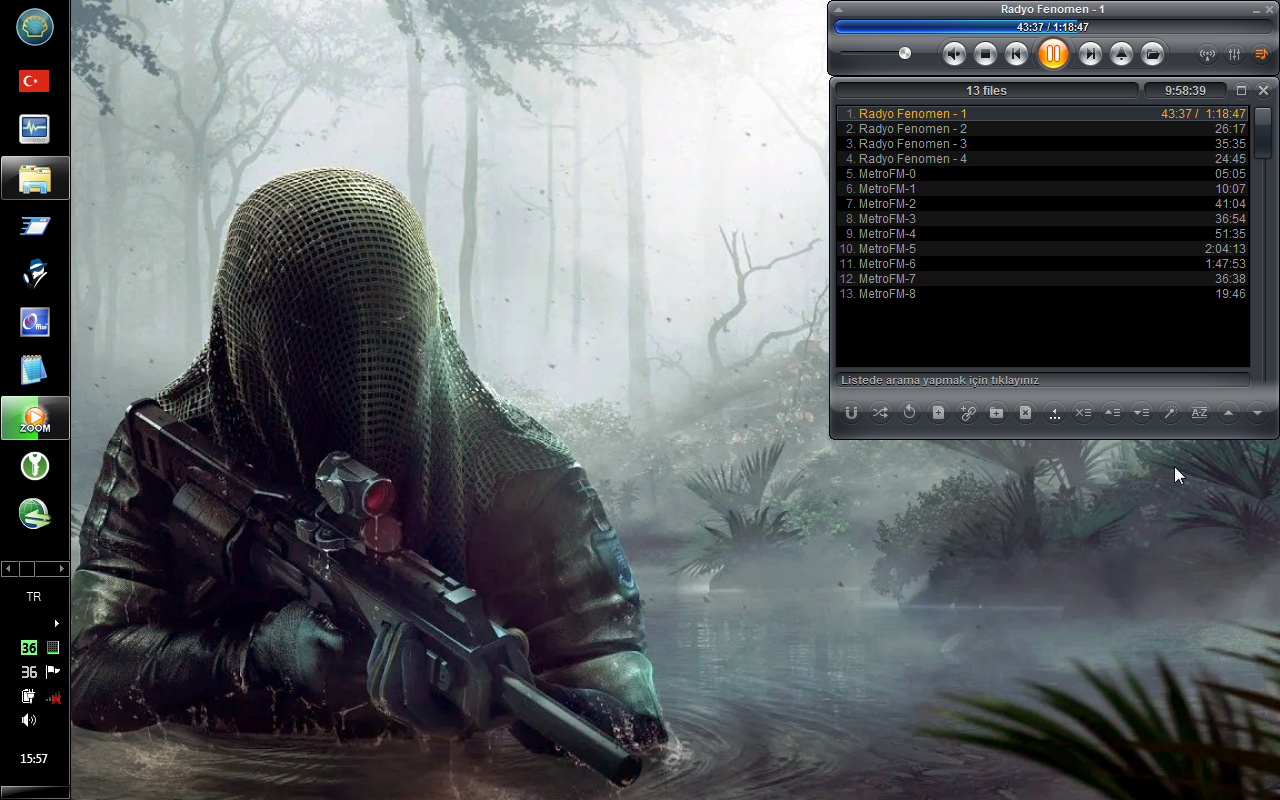1280x800 pixels.
Task: Maximize the playlist window with the square button
Action: pyautogui.click(x=1242, y=90)
